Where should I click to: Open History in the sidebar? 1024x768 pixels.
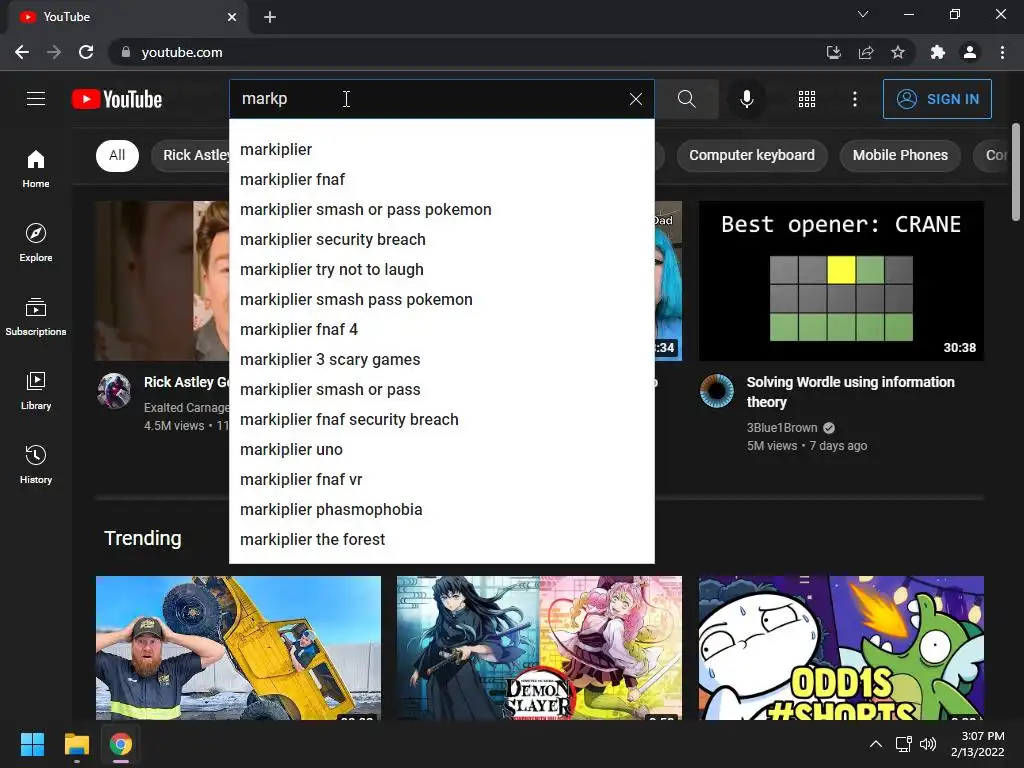point(36,464)
